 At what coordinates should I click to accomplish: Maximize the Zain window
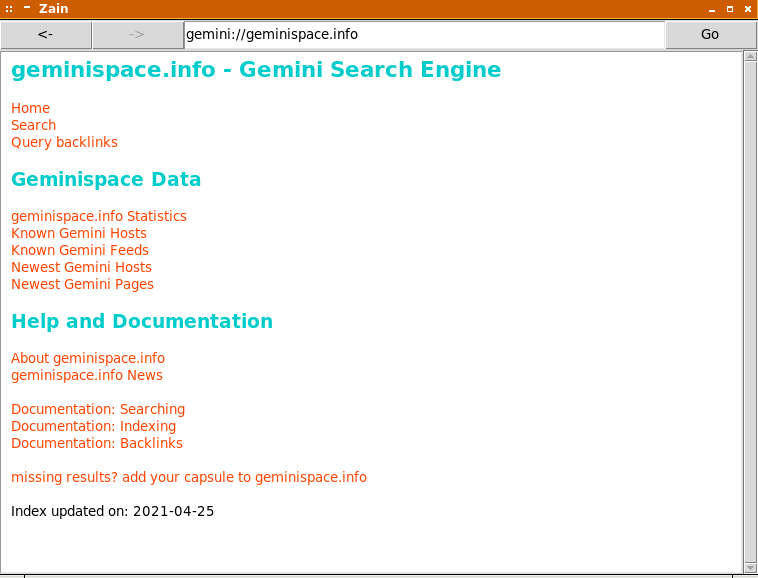click(x=730, y=9)
